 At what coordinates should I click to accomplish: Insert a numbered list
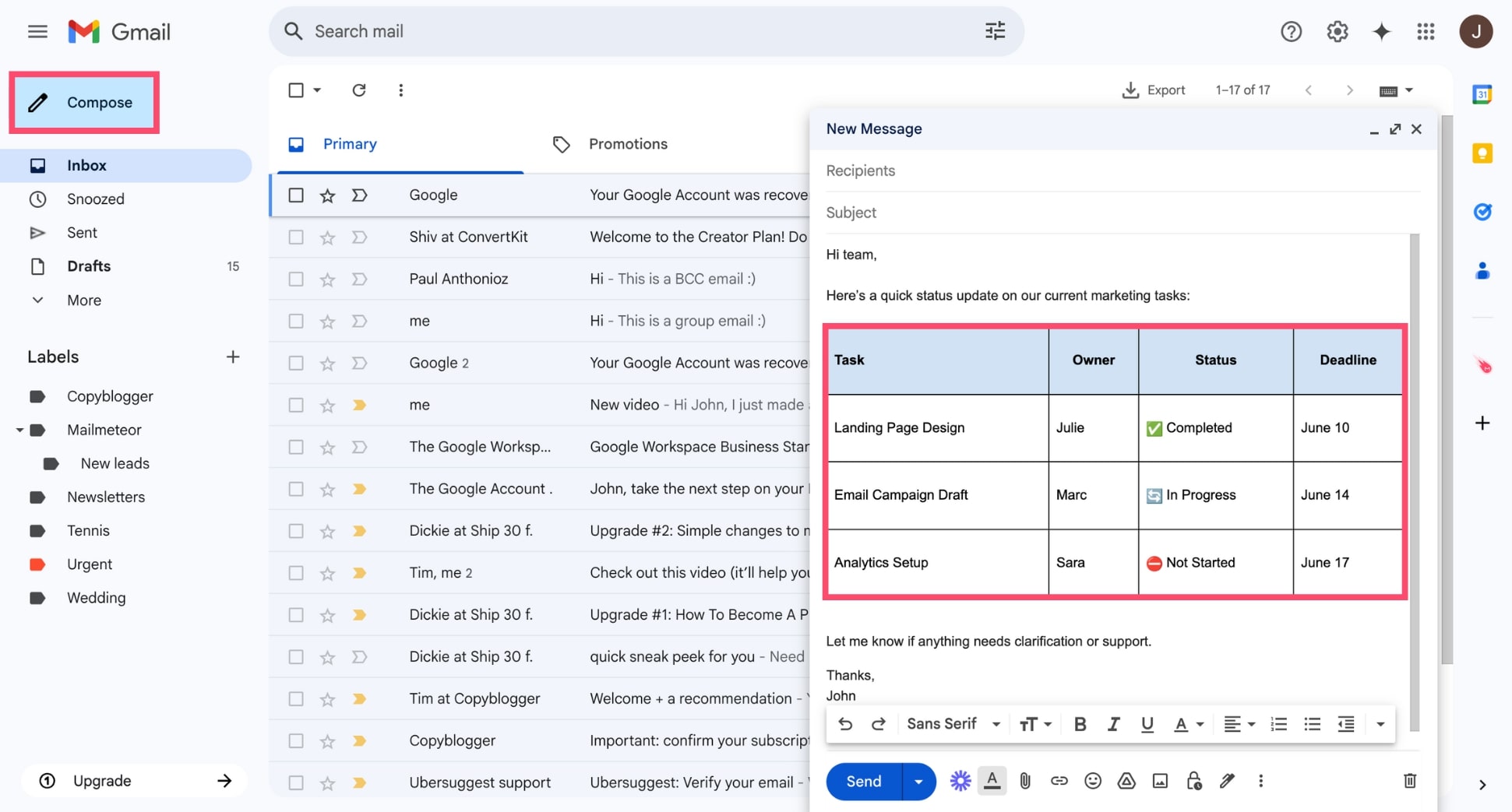1278,724
